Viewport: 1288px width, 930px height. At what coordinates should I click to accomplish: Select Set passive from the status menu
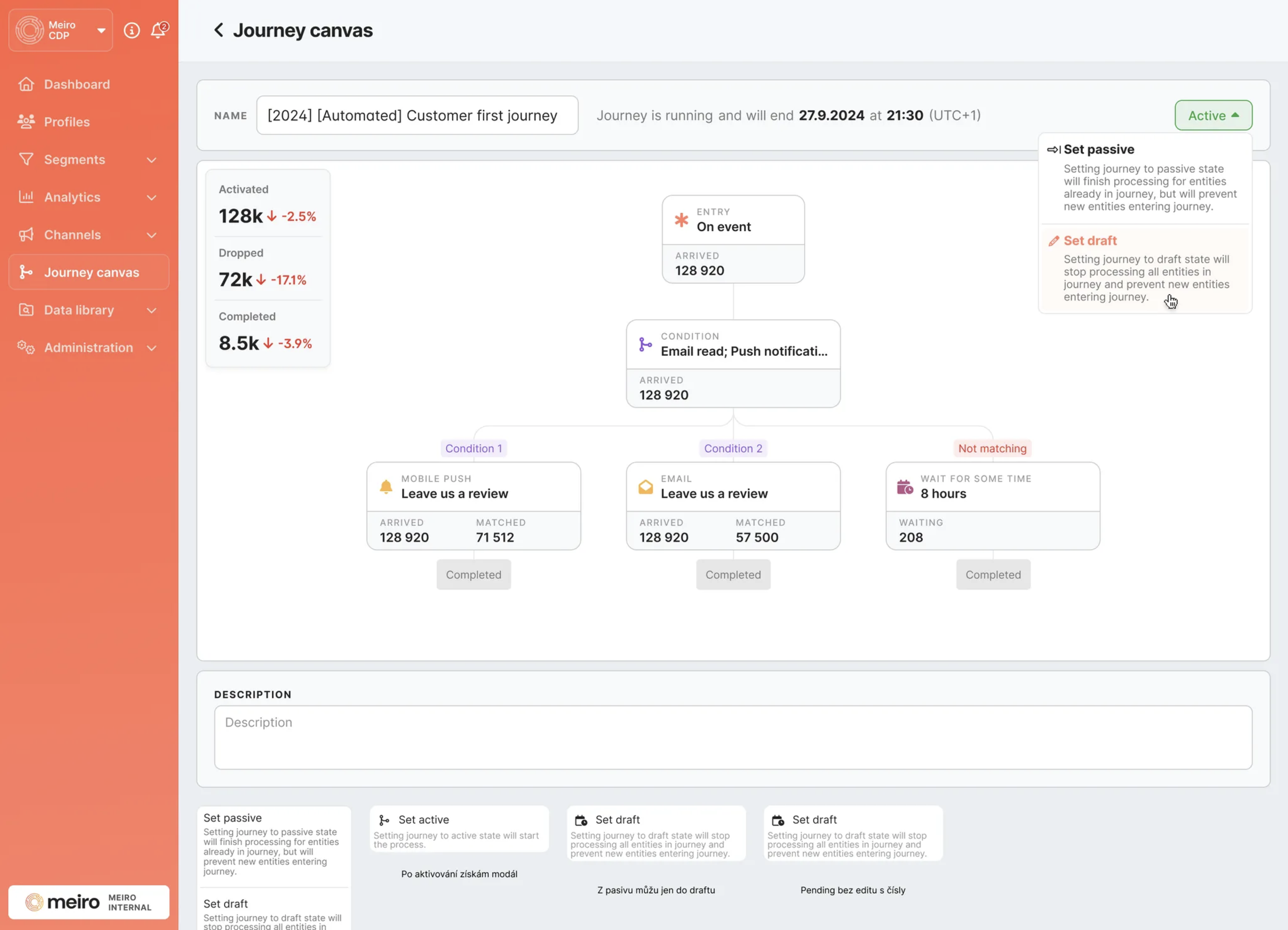[x=1099, y=149]
